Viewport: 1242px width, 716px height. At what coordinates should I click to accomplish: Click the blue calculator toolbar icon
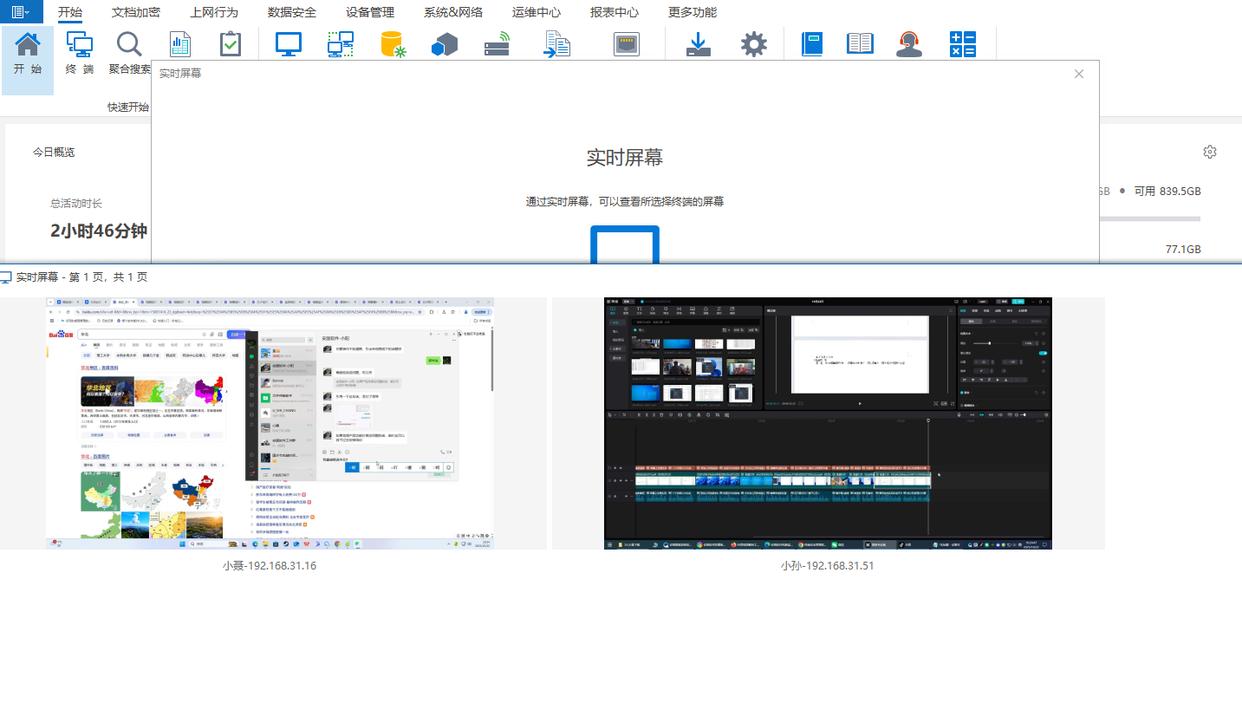[x=962, y=44]
